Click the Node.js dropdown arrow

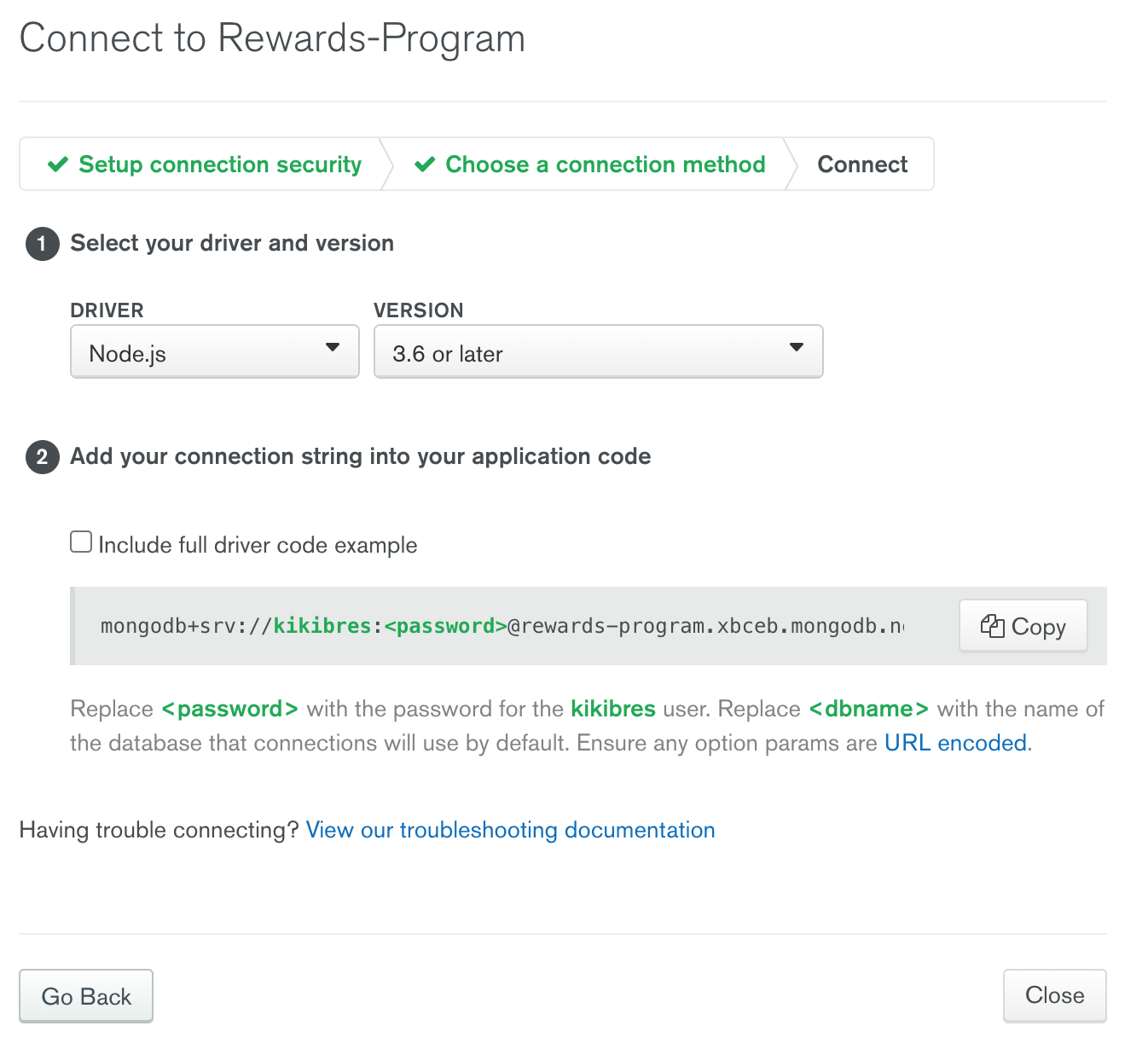tap(333, 348)
